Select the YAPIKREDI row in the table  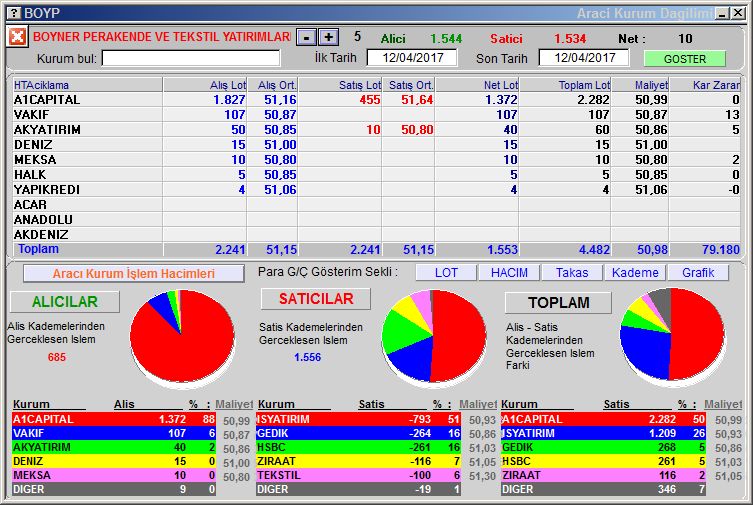click(x=376, y=190)
